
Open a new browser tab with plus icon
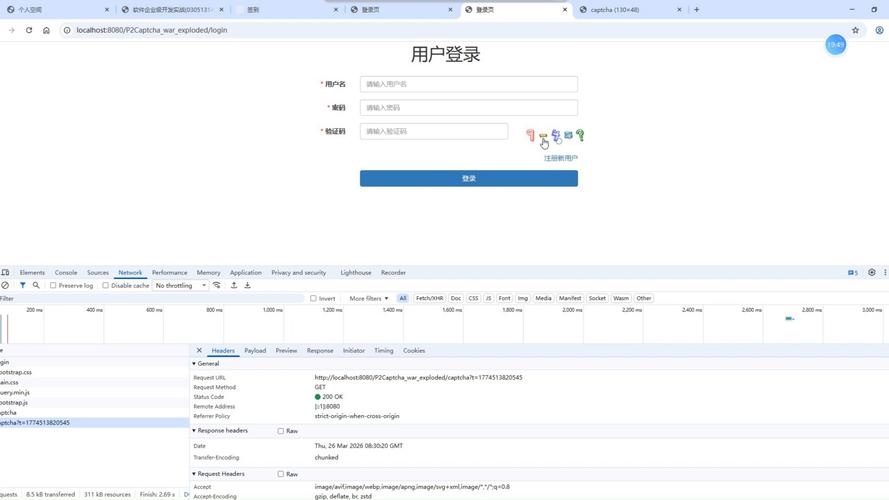click(x=697, y=10)
